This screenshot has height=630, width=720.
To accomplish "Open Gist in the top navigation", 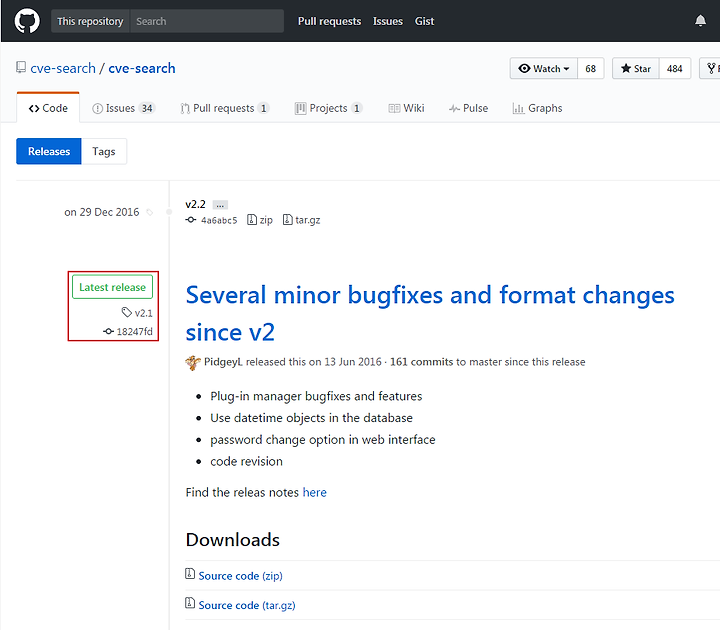I will (424, 21).
